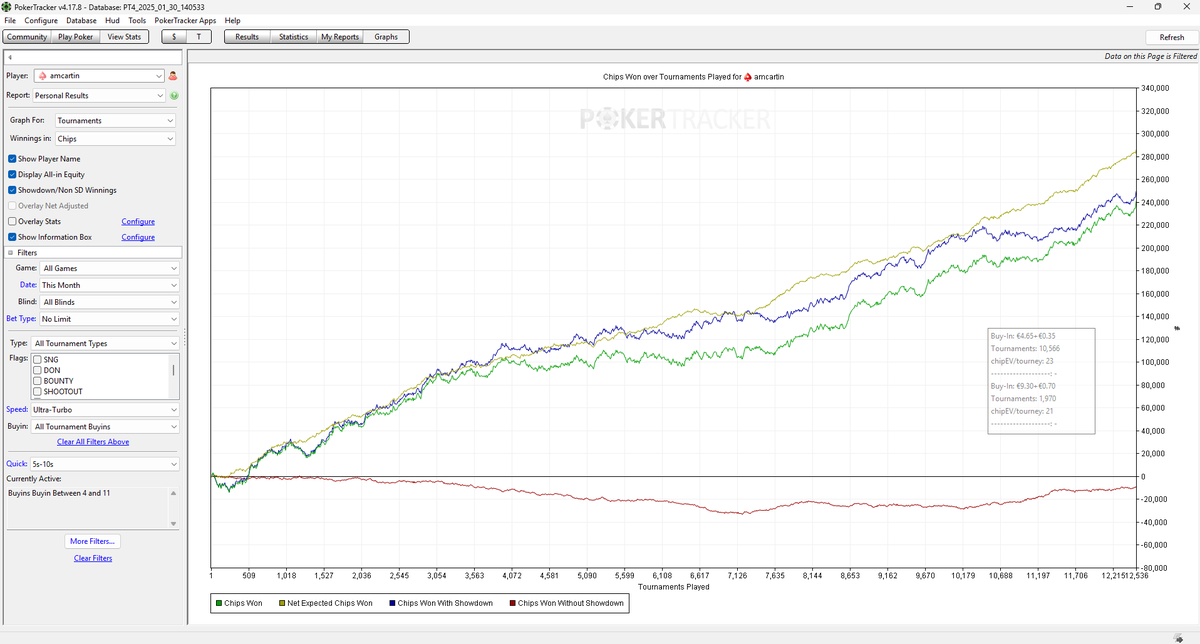The height and width of the screenshot is (644, 1200).
Task: Toggle Show Information Box checkbox
Action: pos(12,237)
